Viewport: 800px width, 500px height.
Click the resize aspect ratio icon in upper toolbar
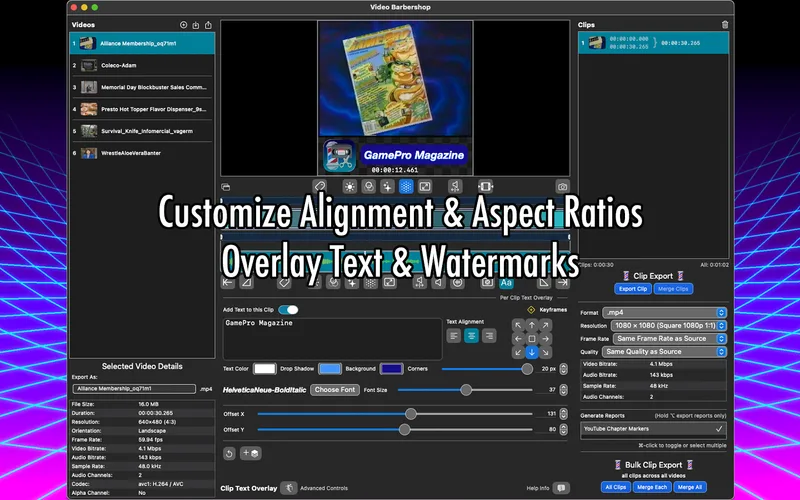(x=425, y=187)
